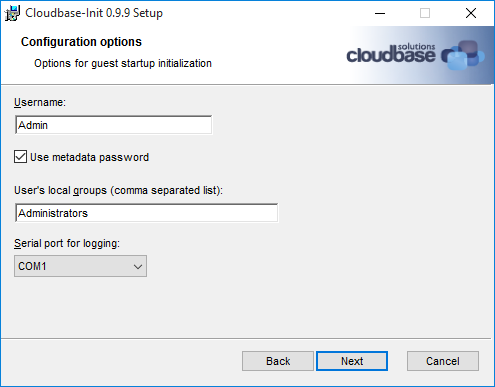Click the "Use metadata password" label text
Screen dimensions: 495x387
[x=89, y=157]
